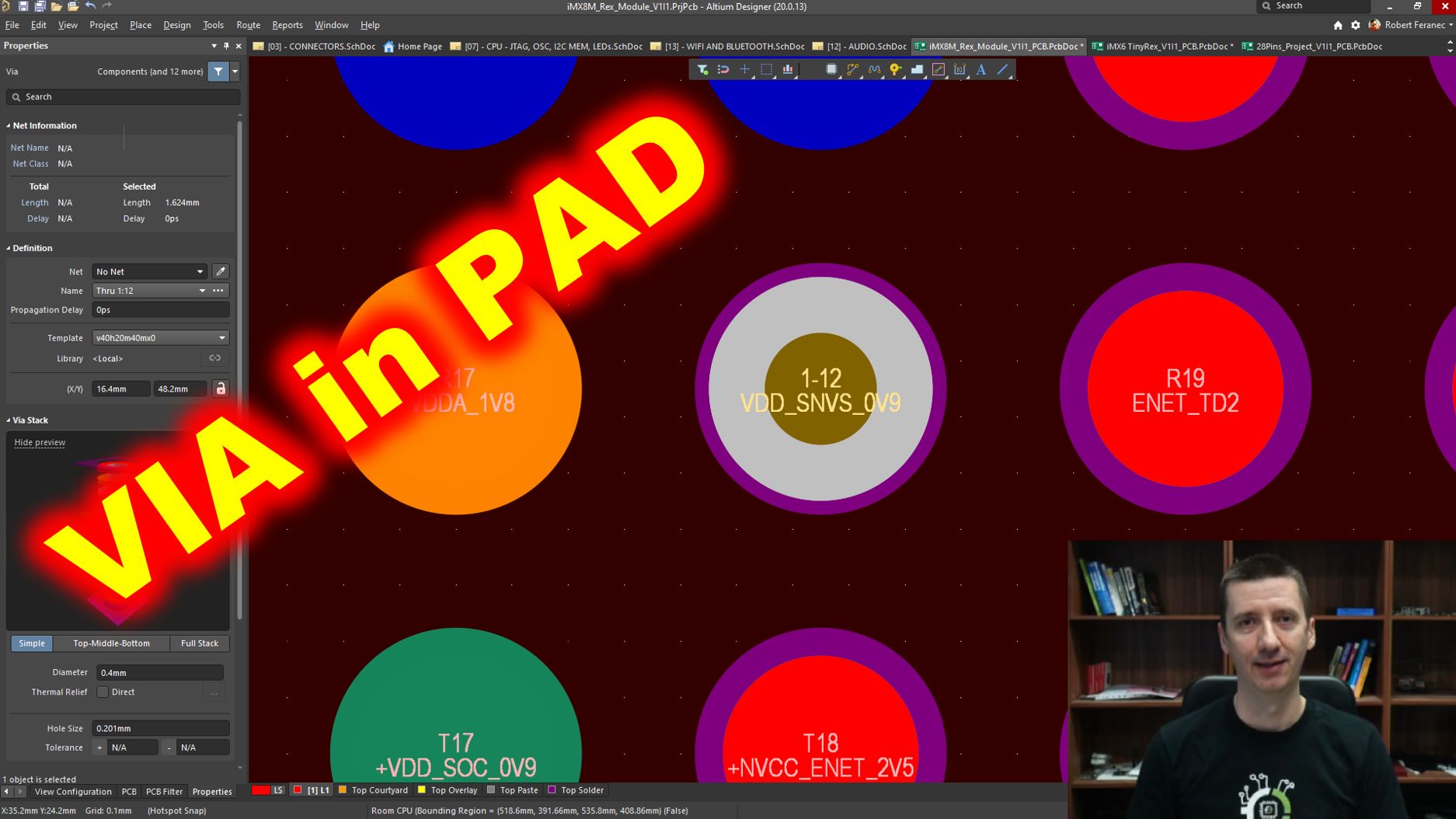Switch via stack to Top-Middle-Bottom mode

click(x=111, y=643)
